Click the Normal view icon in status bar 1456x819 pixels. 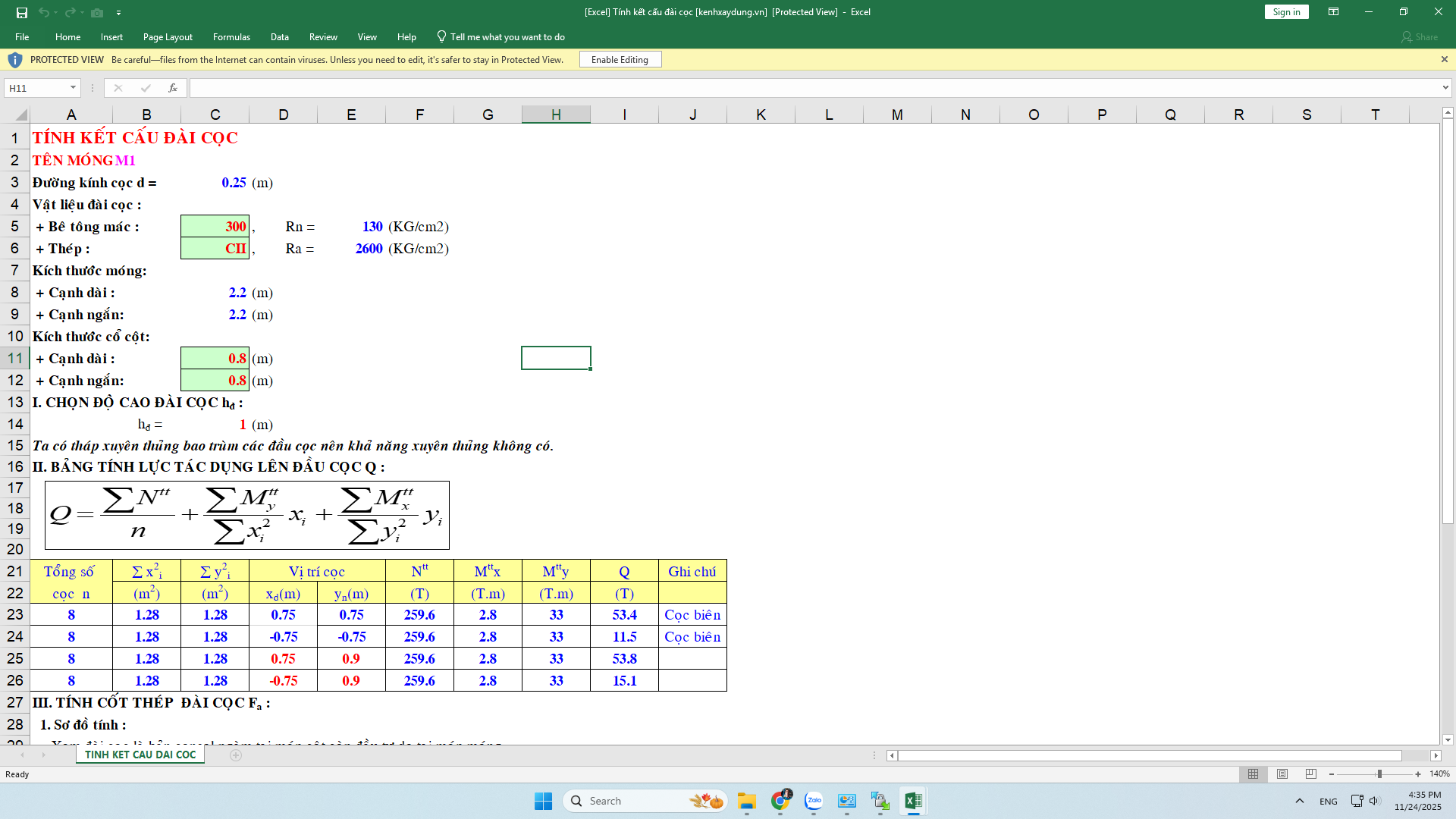(1253, 774)
